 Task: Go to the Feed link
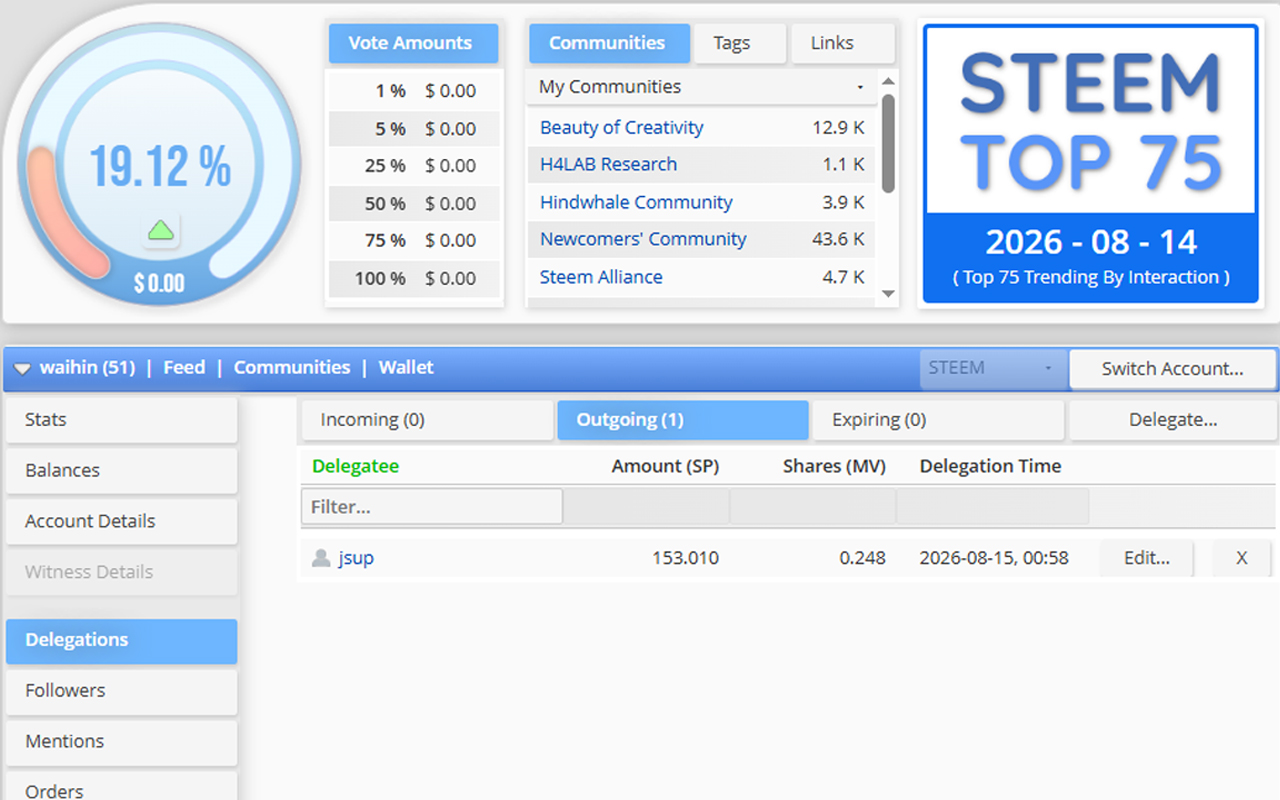click(x=184, y=367)
